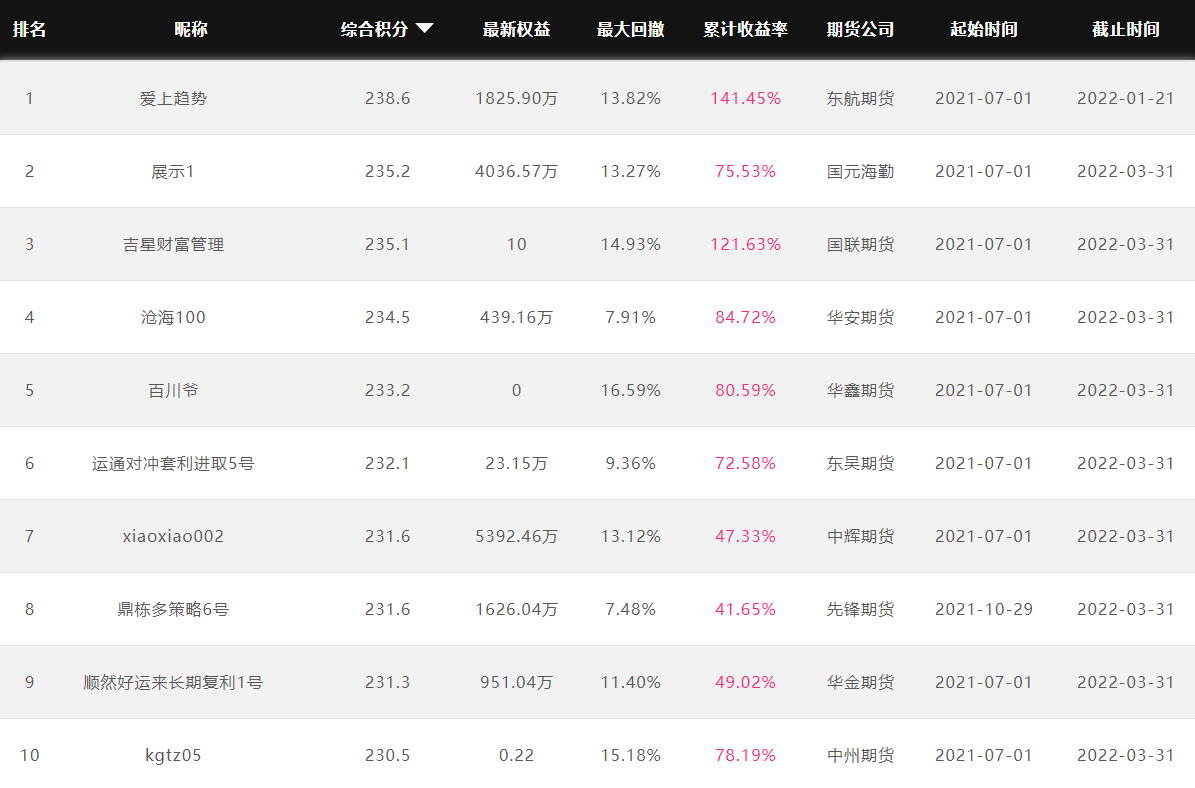This screenshot has width=1195, height=788.
Task: Select the 78.19% cumulative return value
Action: pos(745,755)
